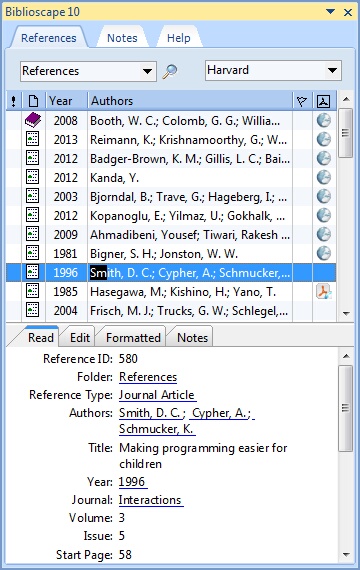360x570 pixels.
Task: Click author link Smith, D. C.
Action: coord(152,413)
